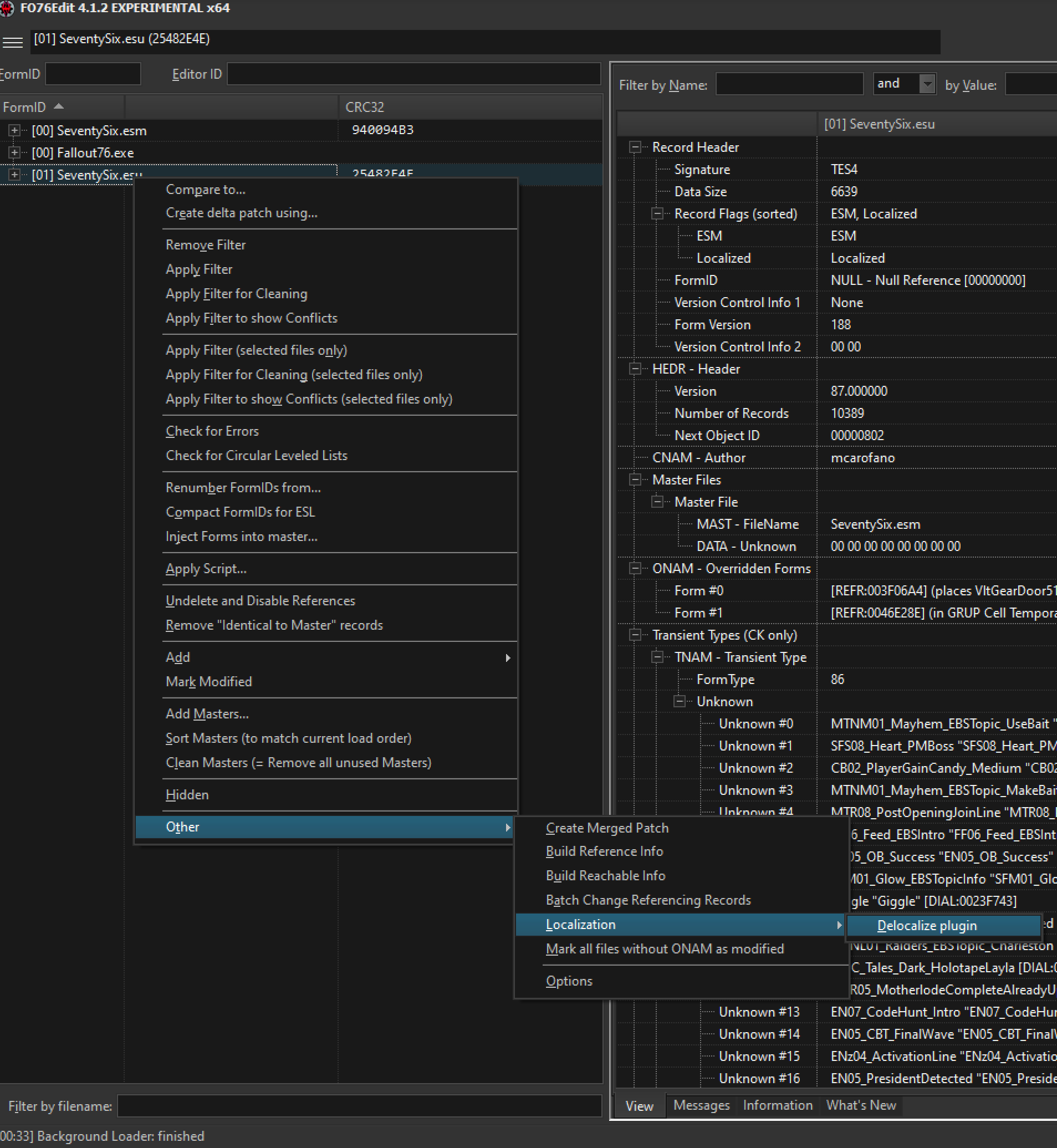Screen dimensions: 1057x1148
Task: Open the What's New tab
Action: 861,1105
